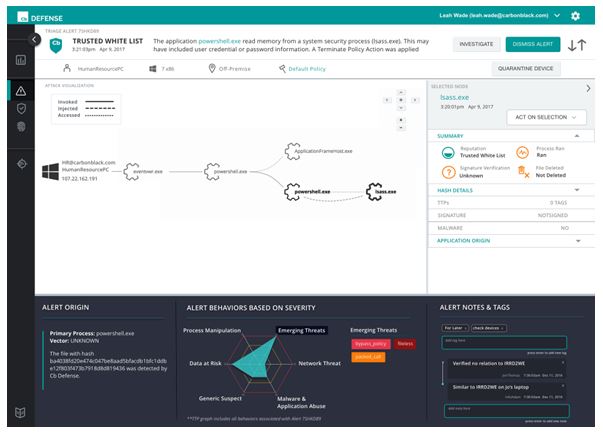603x433 pixels.
Task: Remove the check devices tag
Action: pyautogui.click(x=502, y=328)
